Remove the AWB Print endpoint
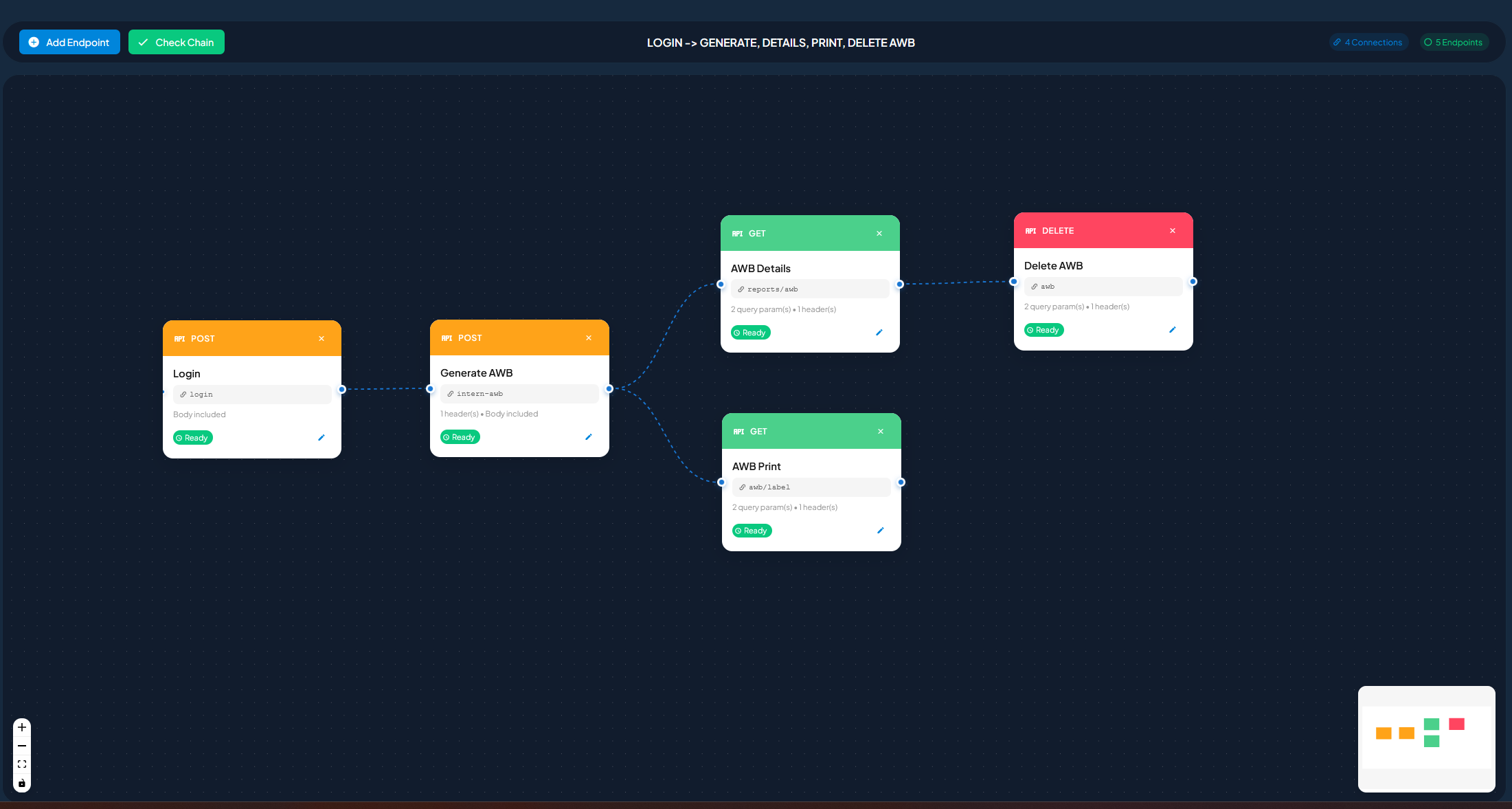The width and height of the screenshot is (1512, 809). (880, 431)
